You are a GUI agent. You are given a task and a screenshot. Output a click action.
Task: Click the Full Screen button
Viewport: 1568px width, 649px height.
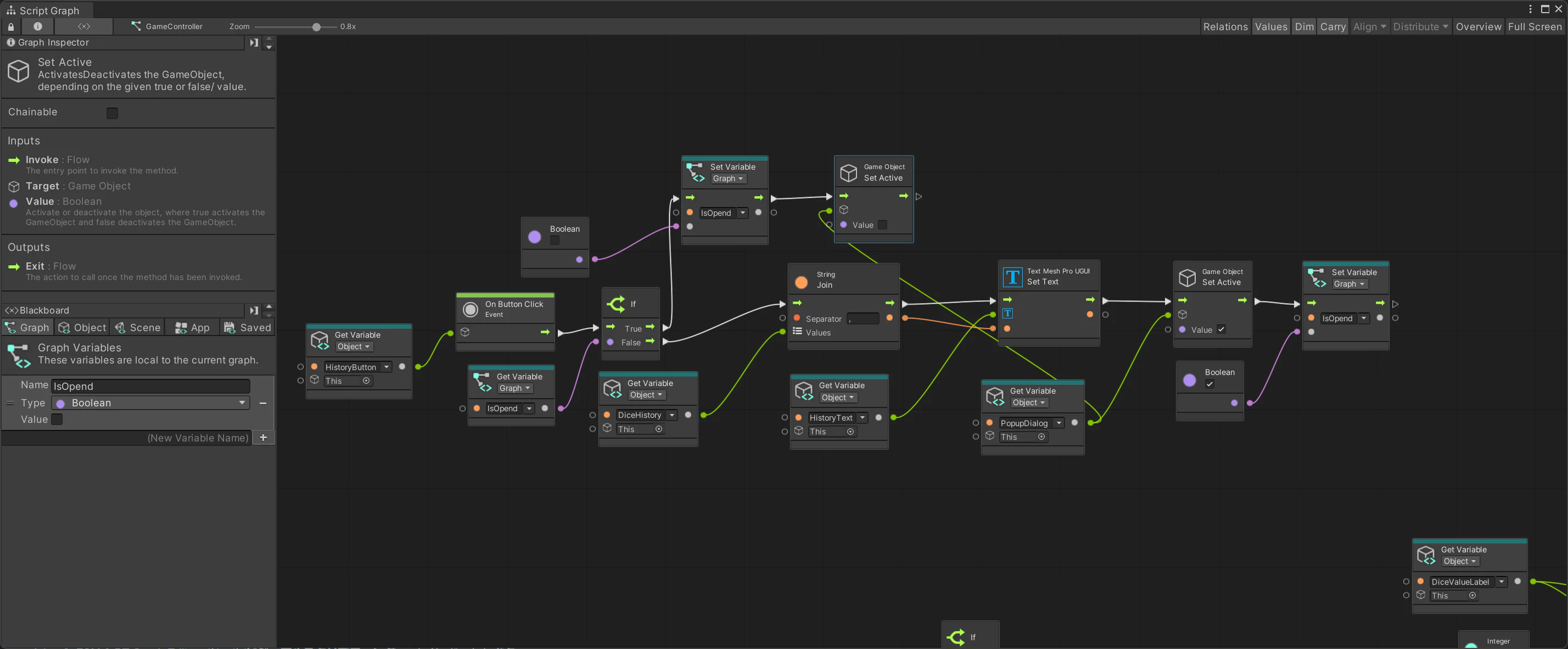click(x=1535, y=27)
